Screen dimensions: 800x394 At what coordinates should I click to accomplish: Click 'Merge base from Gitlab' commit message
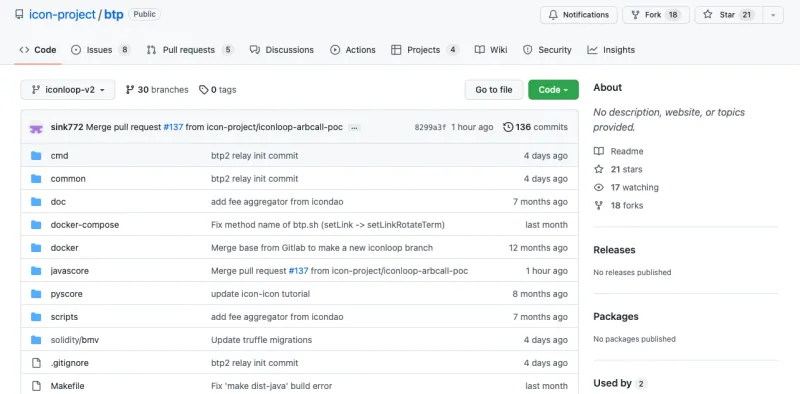[x=322, y=248]
